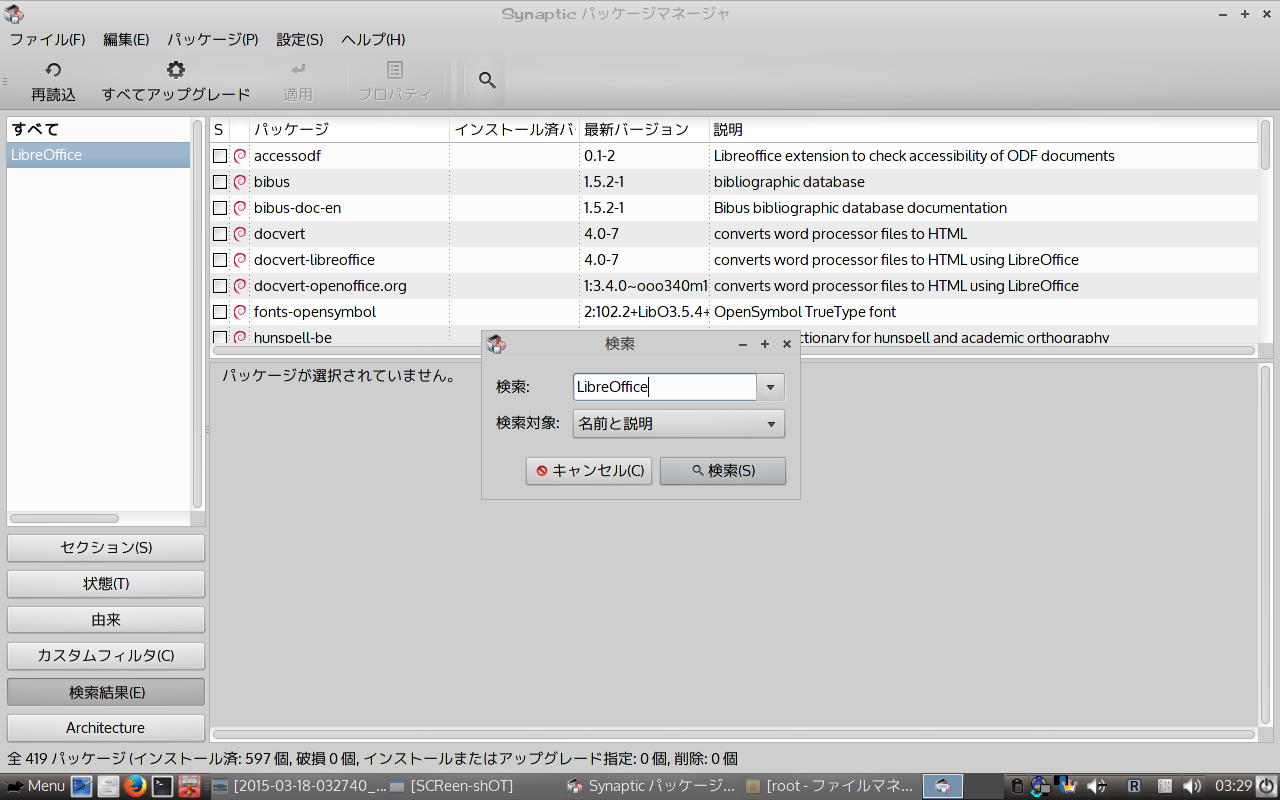Tick the checkbox for docvert-libreoffice

(x=220, y=260)
